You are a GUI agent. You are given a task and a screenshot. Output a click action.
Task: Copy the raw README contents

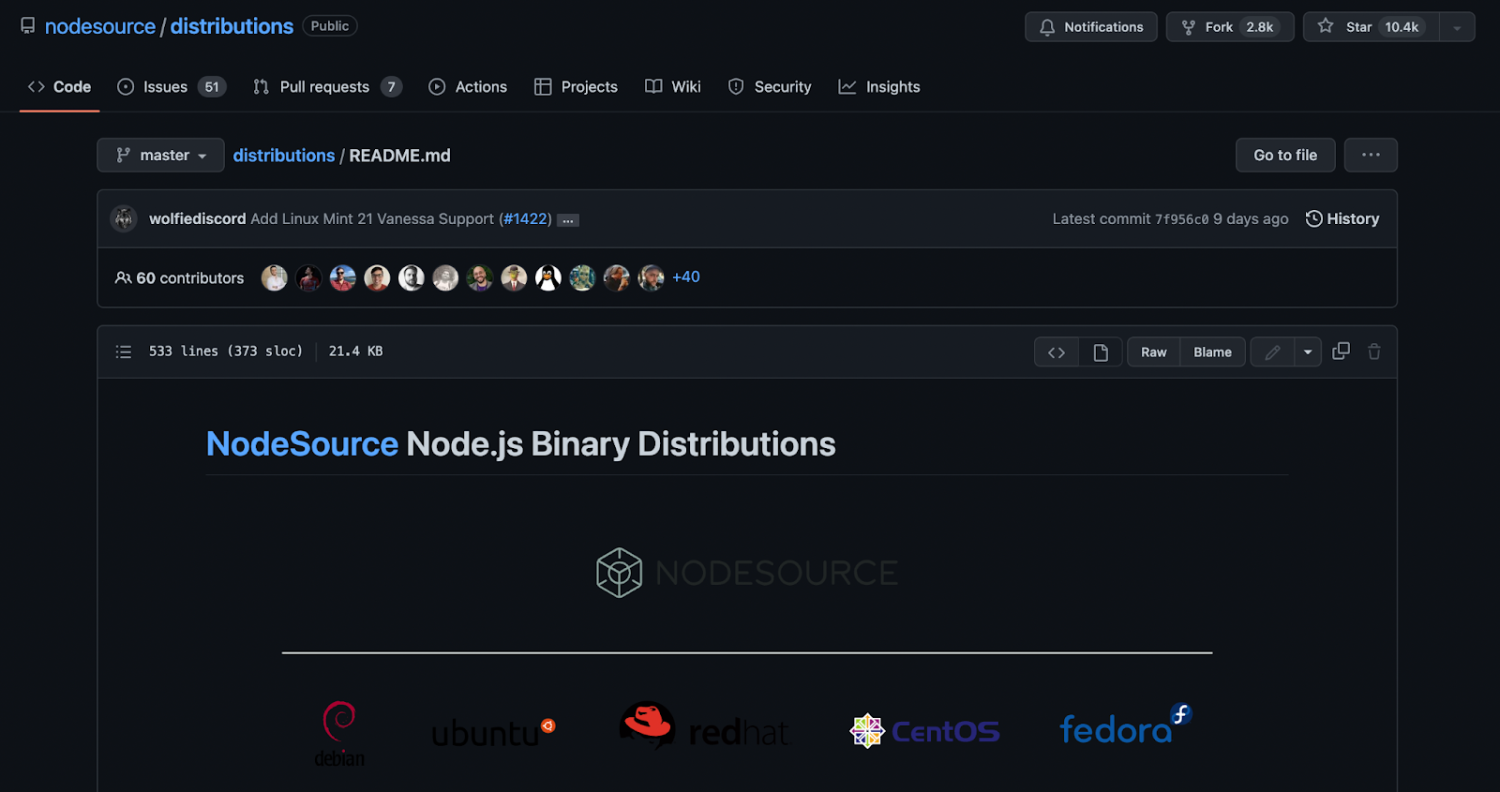click(x=1340, y=351)
